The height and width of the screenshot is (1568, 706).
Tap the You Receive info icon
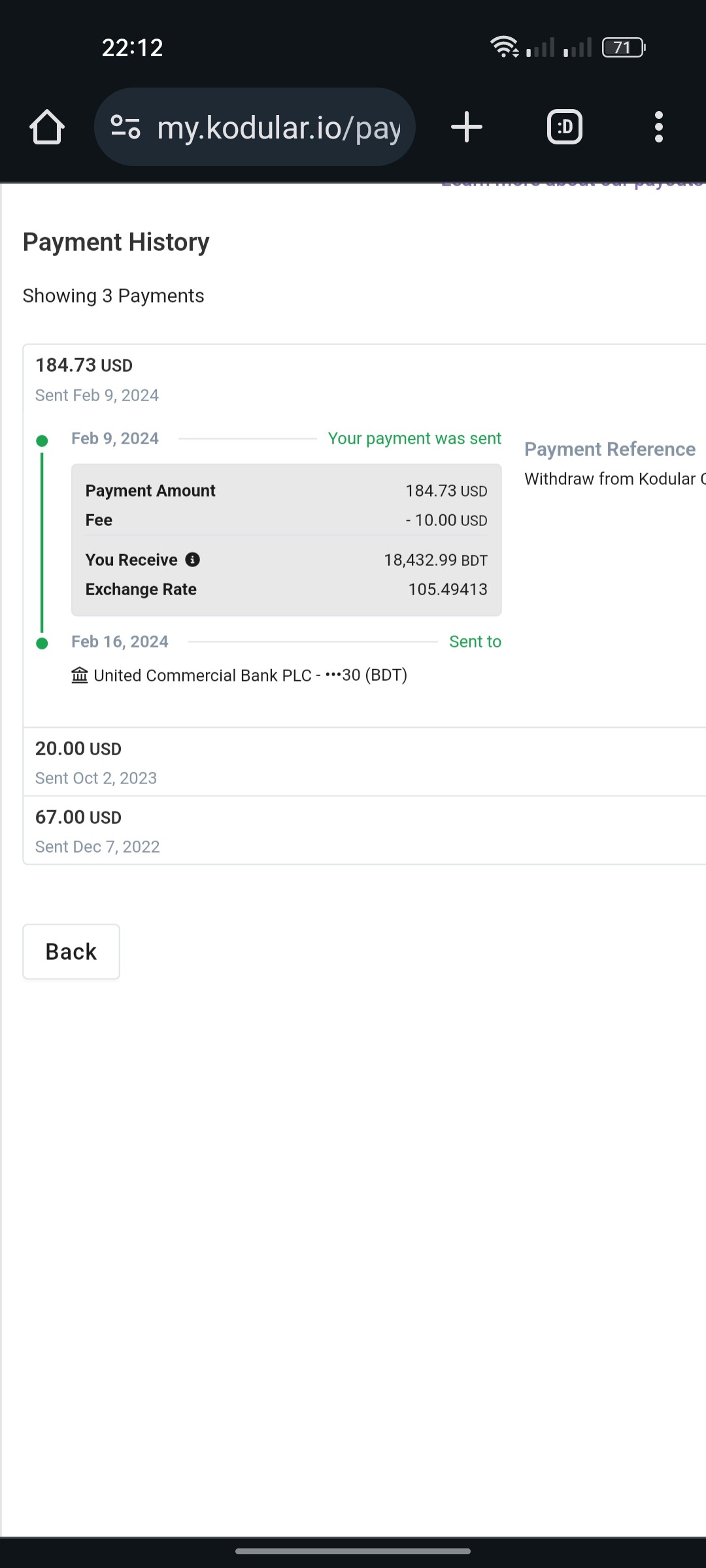[193, 559]
